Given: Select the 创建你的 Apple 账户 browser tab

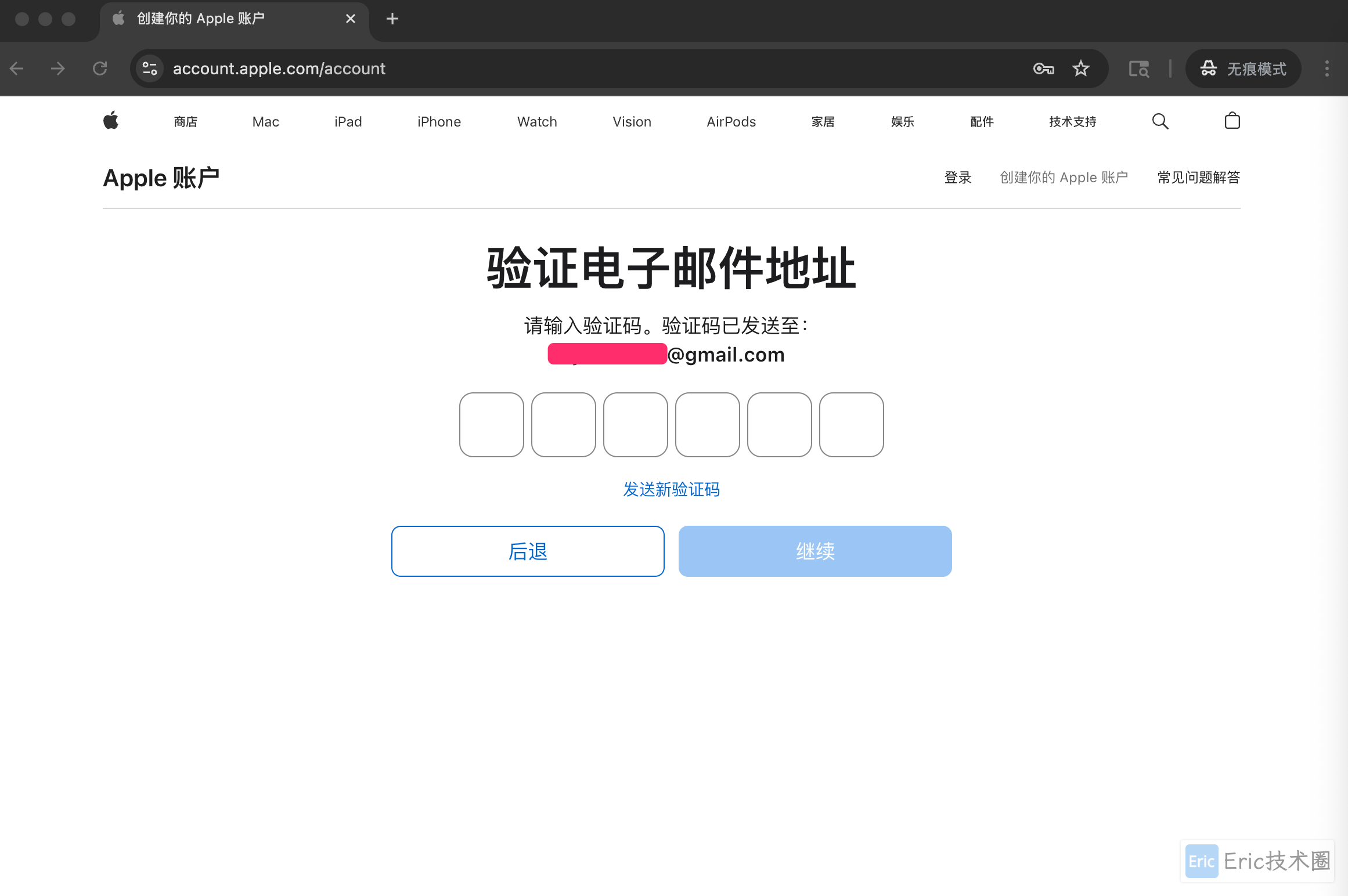Looking at the screenshot, I should click(235, 21).
